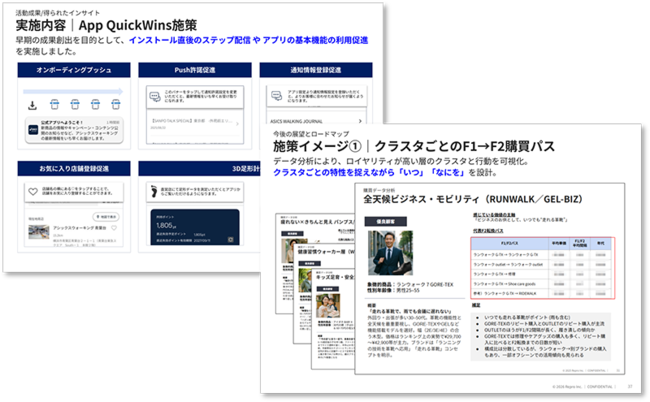Viewport: 650px width, 402px height.
Task: Click the phone icon nearest the download icon
Action: pyautogui.click(x=54, y=104)
